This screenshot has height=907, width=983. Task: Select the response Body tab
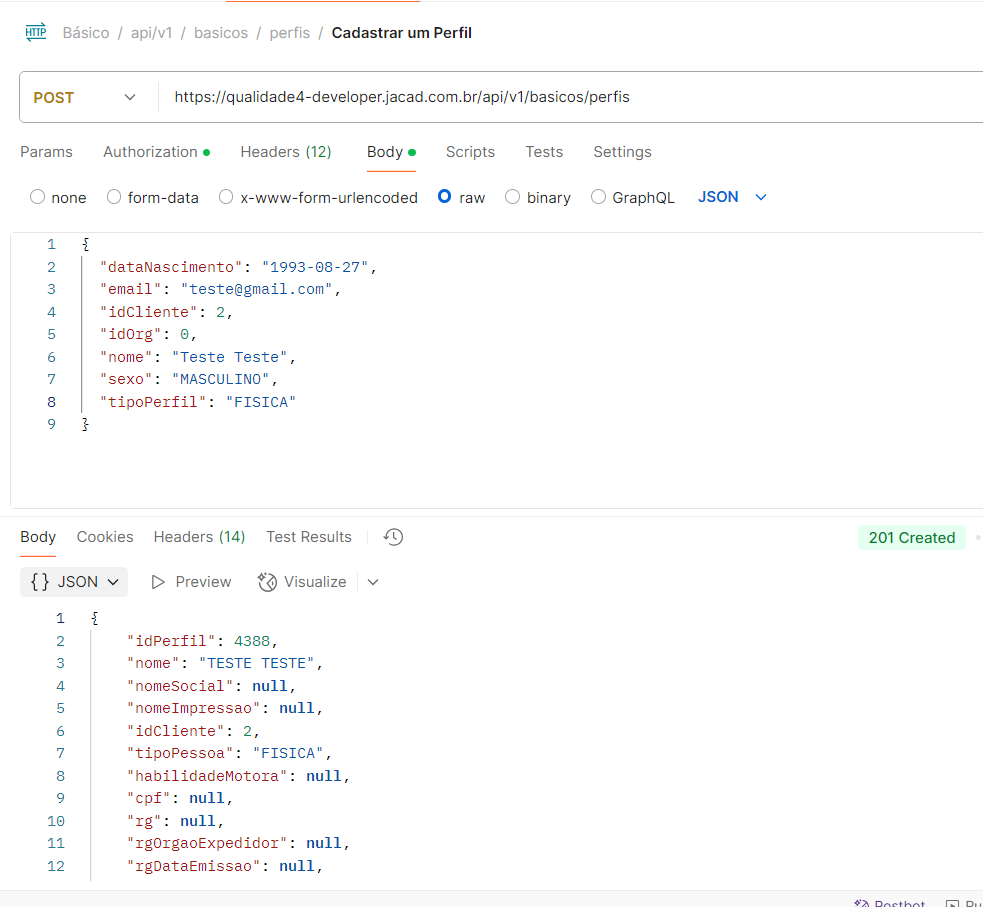[38, 537]
